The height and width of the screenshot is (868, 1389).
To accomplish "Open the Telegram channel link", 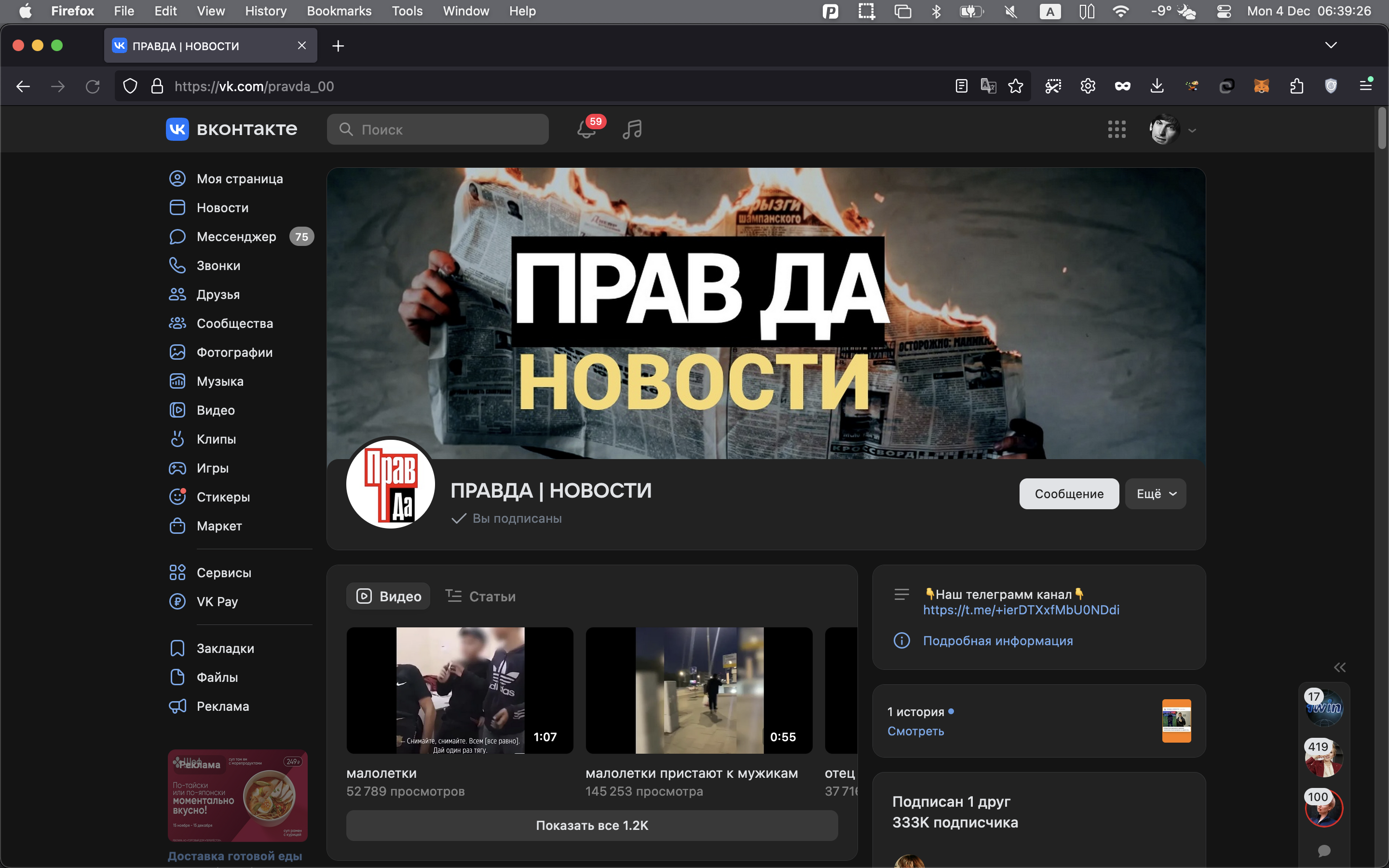I will pyautogui.click(x=1021, y=610).
